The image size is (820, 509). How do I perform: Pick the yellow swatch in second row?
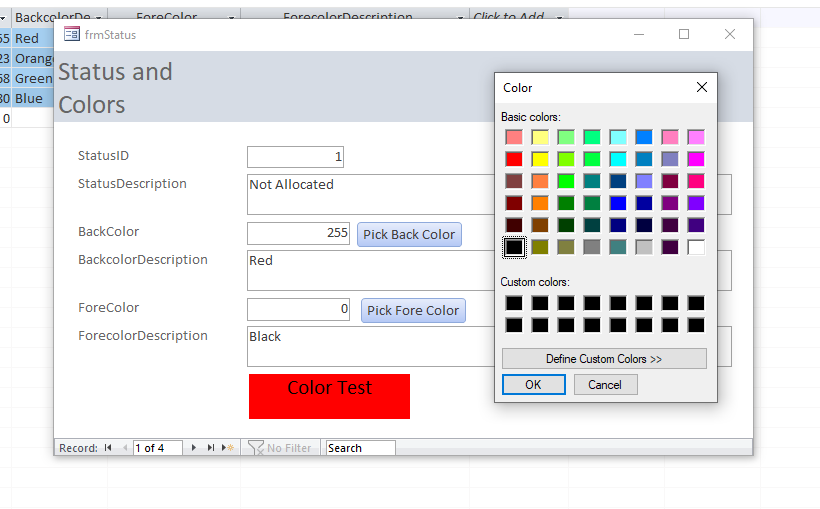click(540, 159)
